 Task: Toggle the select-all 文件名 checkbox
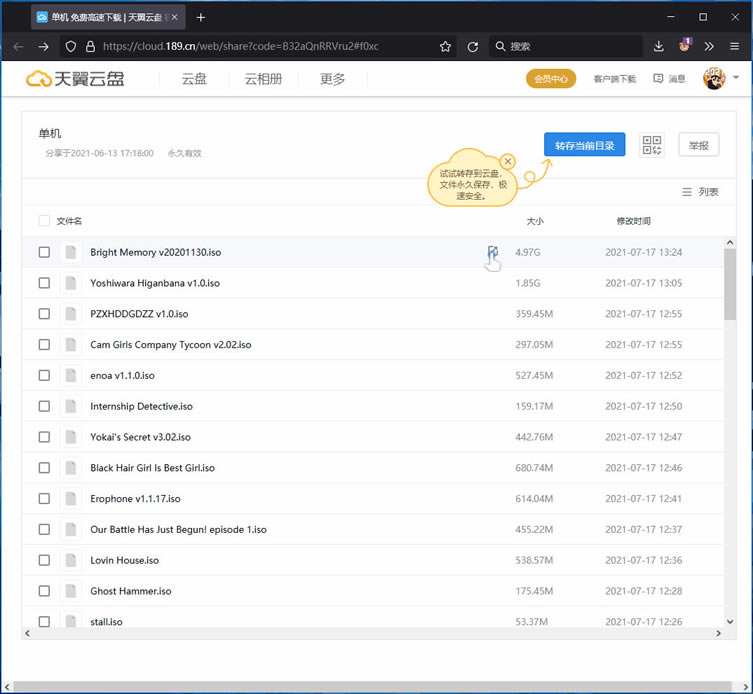pyautogui.click(x=44, y=221)
